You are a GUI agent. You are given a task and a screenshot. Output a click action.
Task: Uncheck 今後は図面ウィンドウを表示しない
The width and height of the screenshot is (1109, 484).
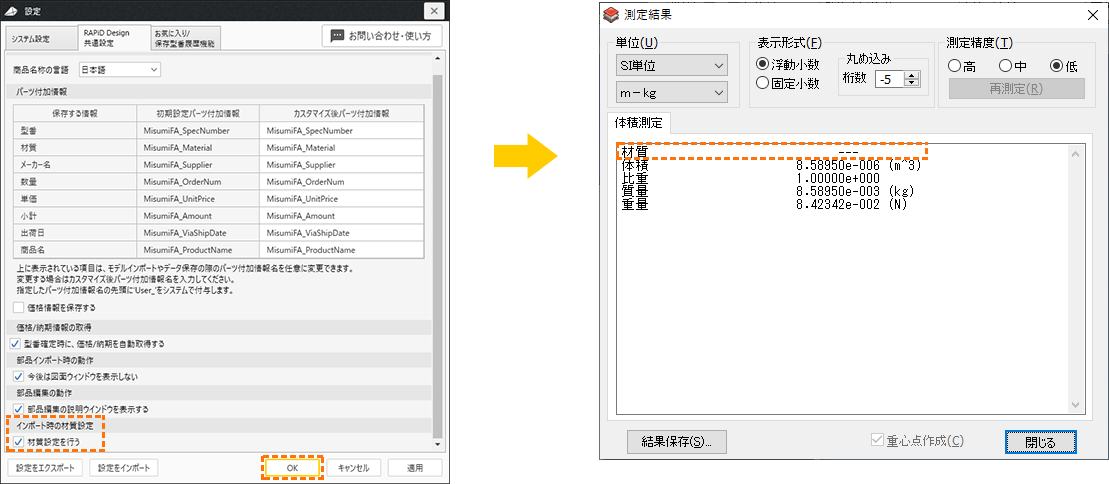tap(19, 376)
